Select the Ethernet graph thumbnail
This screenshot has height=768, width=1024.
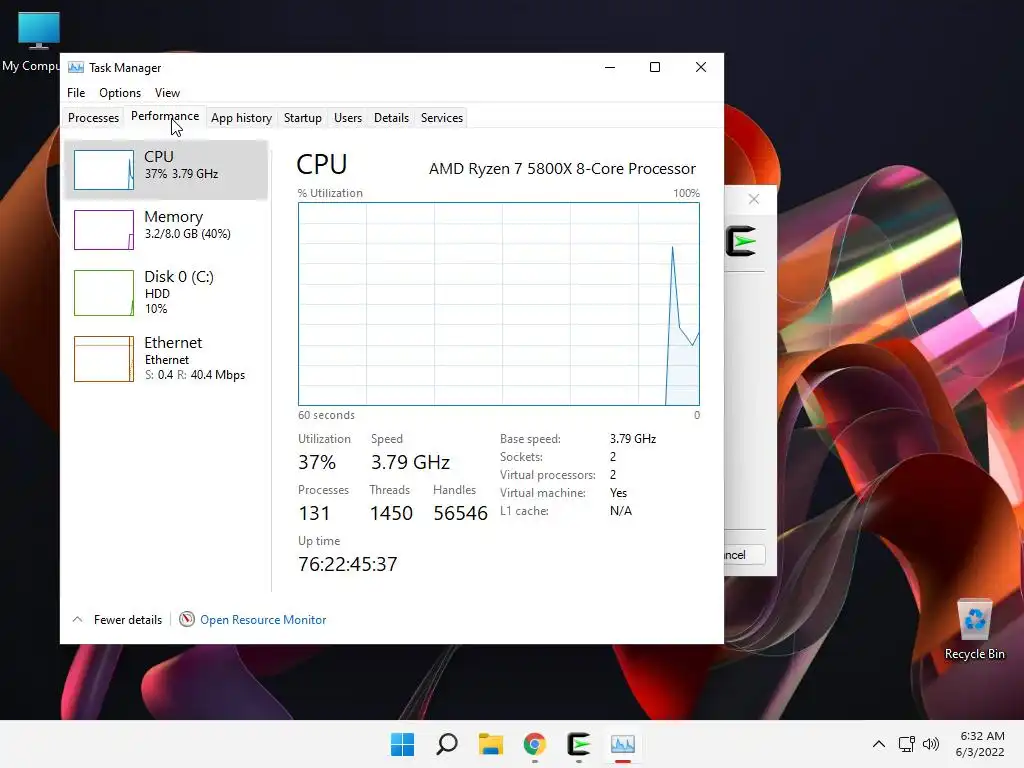104,359
